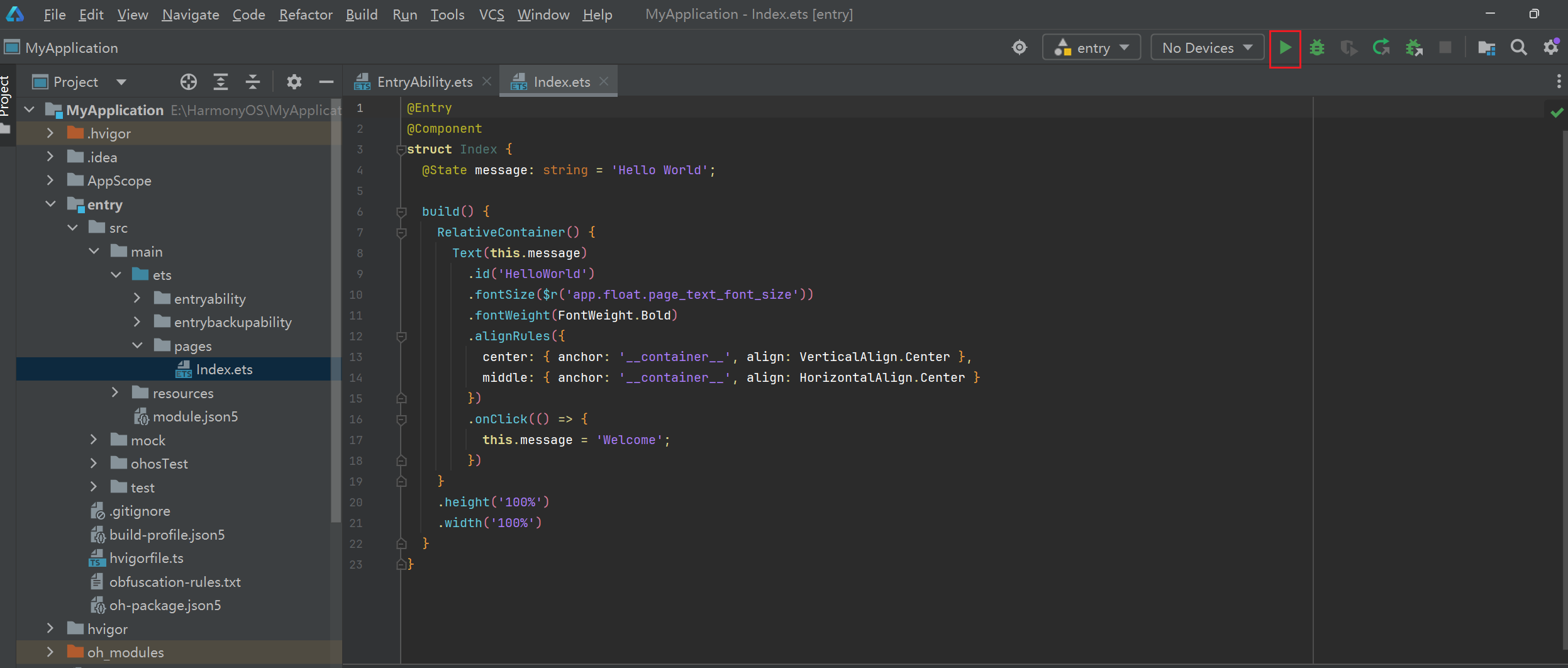This screenshot has height=668, width=1568.
Task: Open the Build menu
Action: [362, 14]
